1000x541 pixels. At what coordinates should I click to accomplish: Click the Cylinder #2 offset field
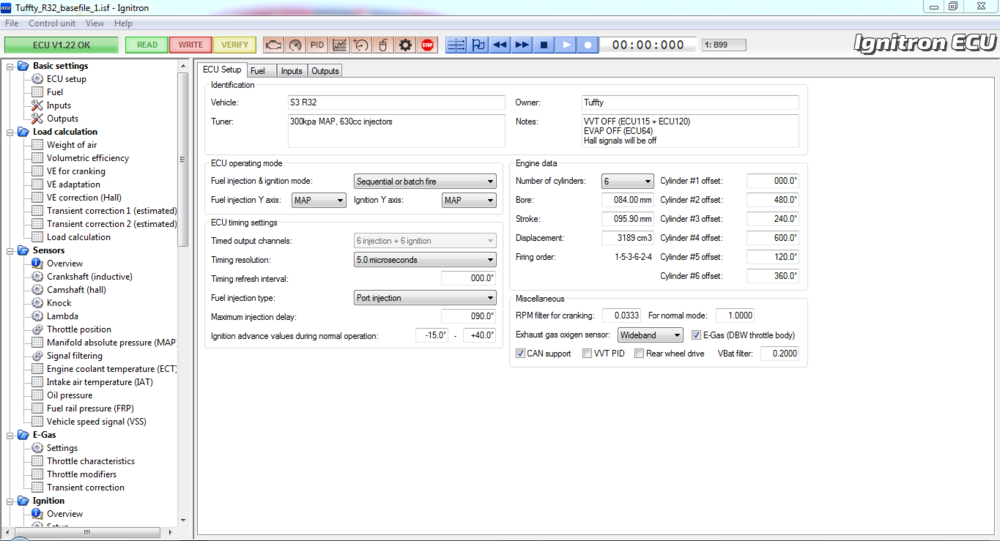772,200
